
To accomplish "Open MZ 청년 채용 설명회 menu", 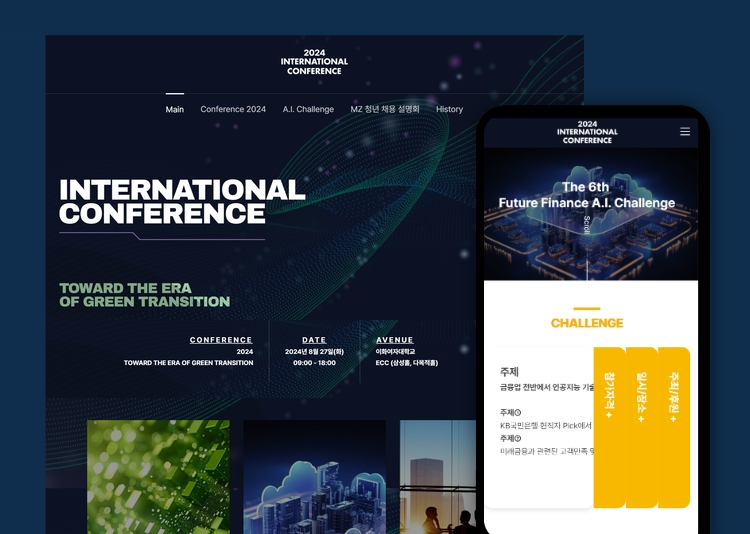I will pyautogui.click(x=385, y=109).
